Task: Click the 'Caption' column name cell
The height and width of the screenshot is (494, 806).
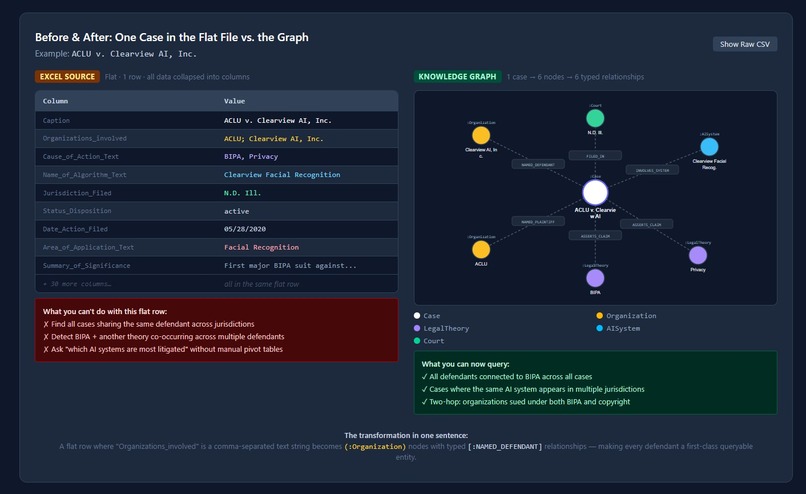Action: (x=56, y=120)
